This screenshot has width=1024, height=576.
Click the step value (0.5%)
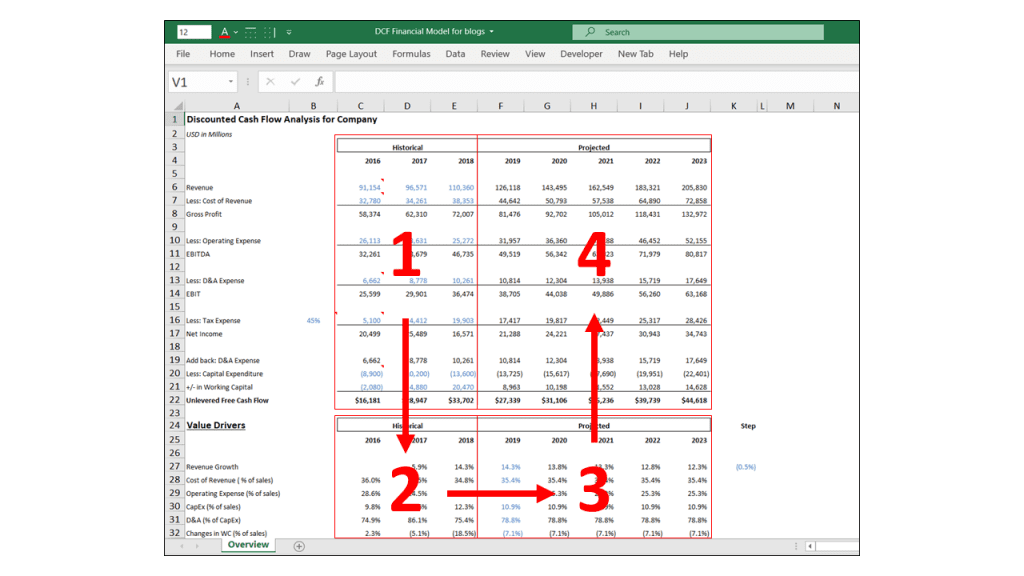[x=746, y=467]
